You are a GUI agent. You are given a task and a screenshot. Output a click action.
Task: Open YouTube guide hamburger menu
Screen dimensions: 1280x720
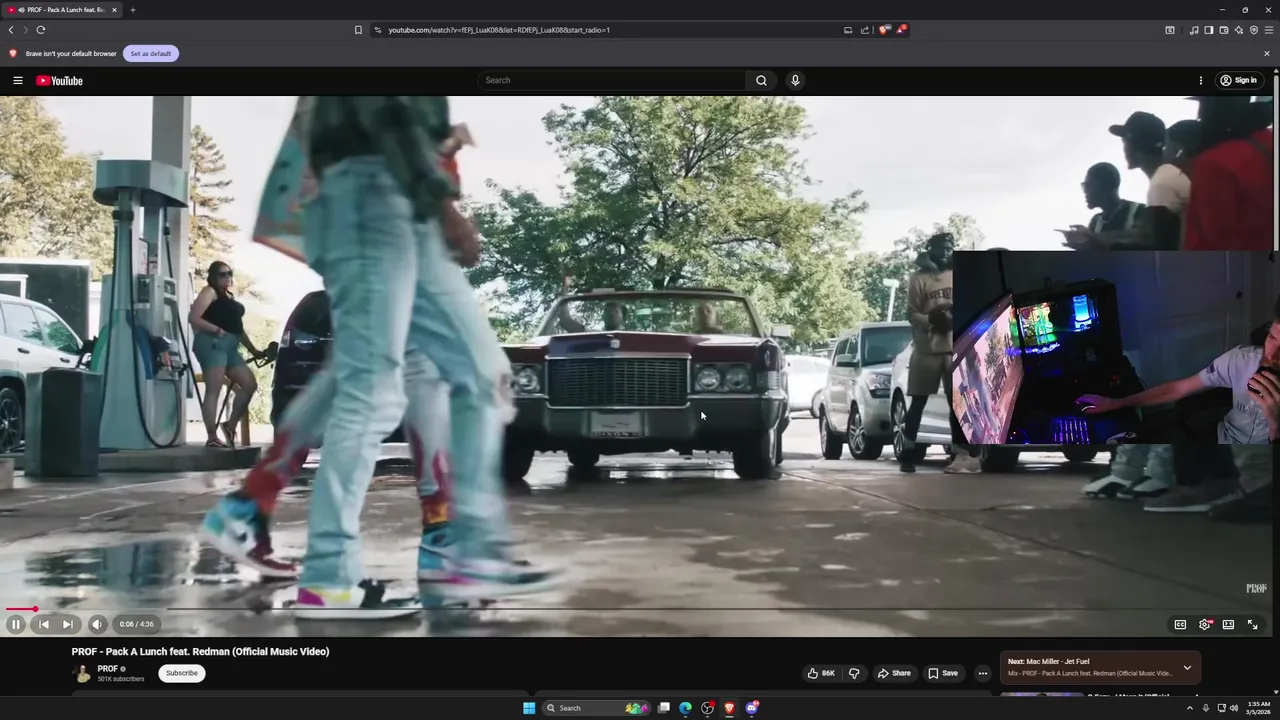click(17, 80)
